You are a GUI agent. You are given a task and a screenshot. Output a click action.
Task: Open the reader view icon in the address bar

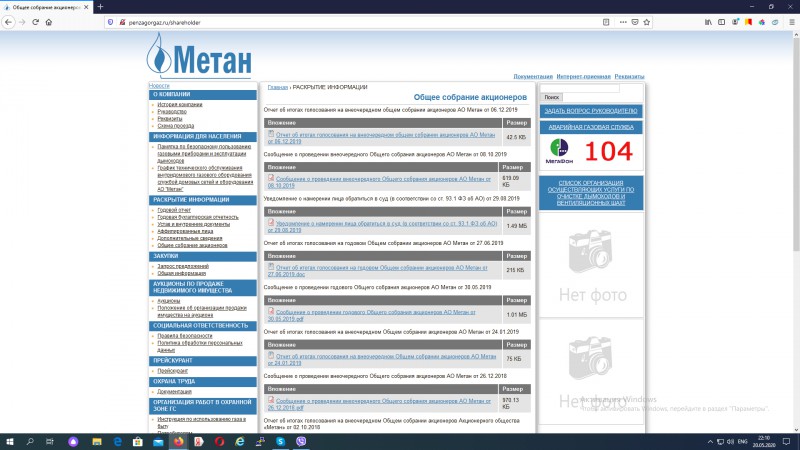point(606,22)
